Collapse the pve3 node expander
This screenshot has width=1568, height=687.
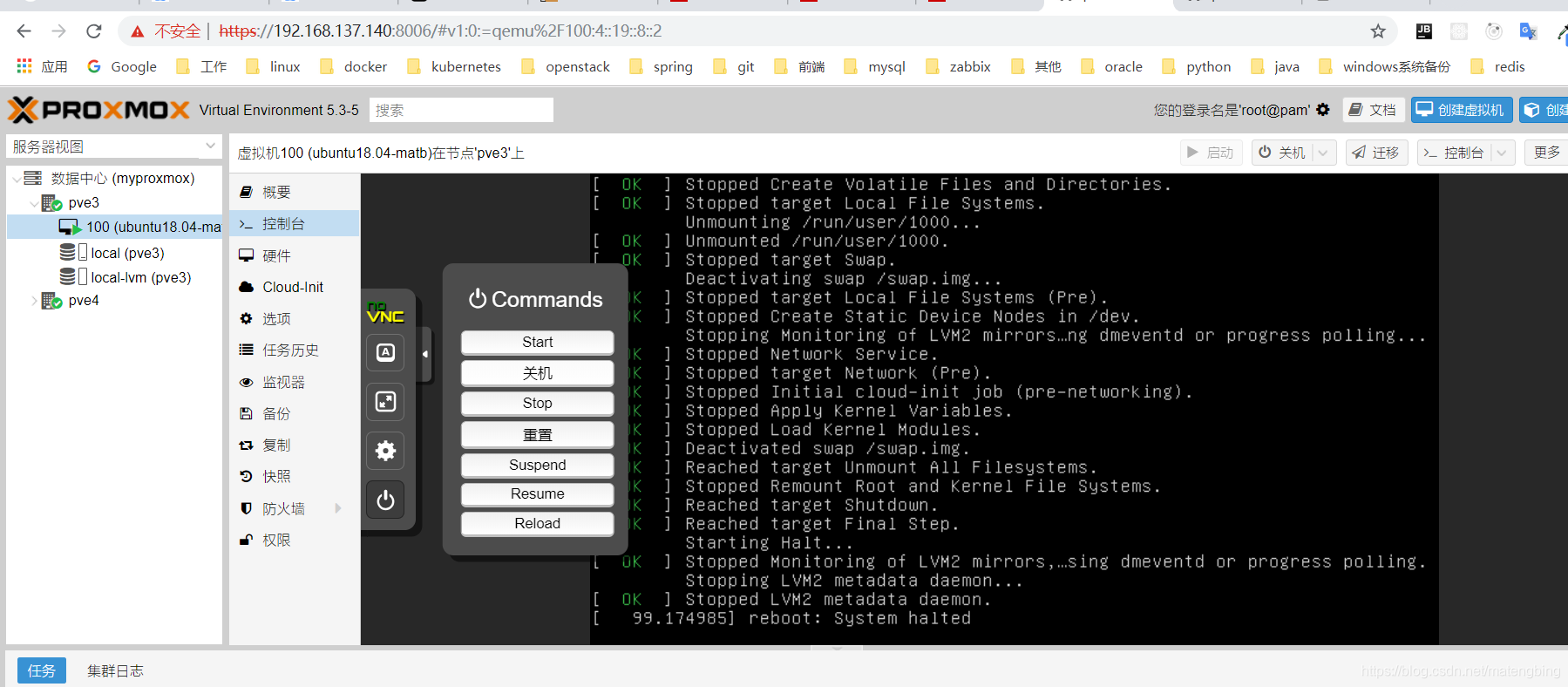tap(34, 203)
